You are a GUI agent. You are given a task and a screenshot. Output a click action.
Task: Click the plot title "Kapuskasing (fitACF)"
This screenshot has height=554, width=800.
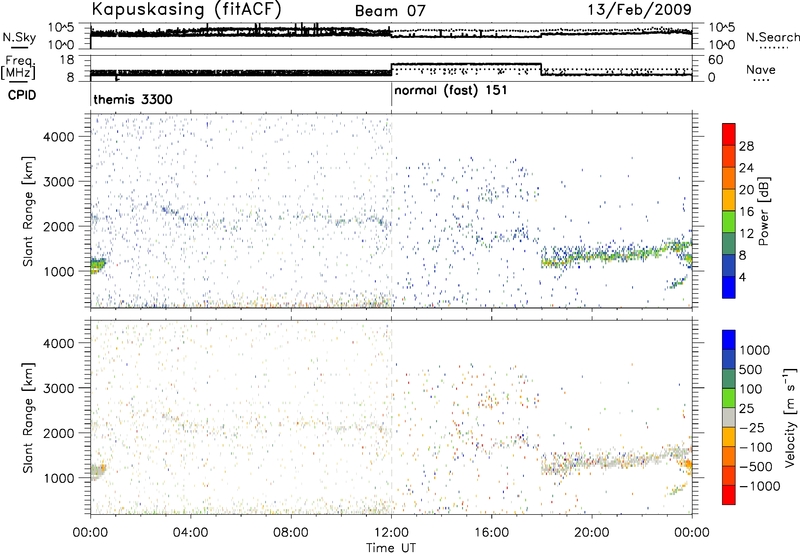point(186,9)
